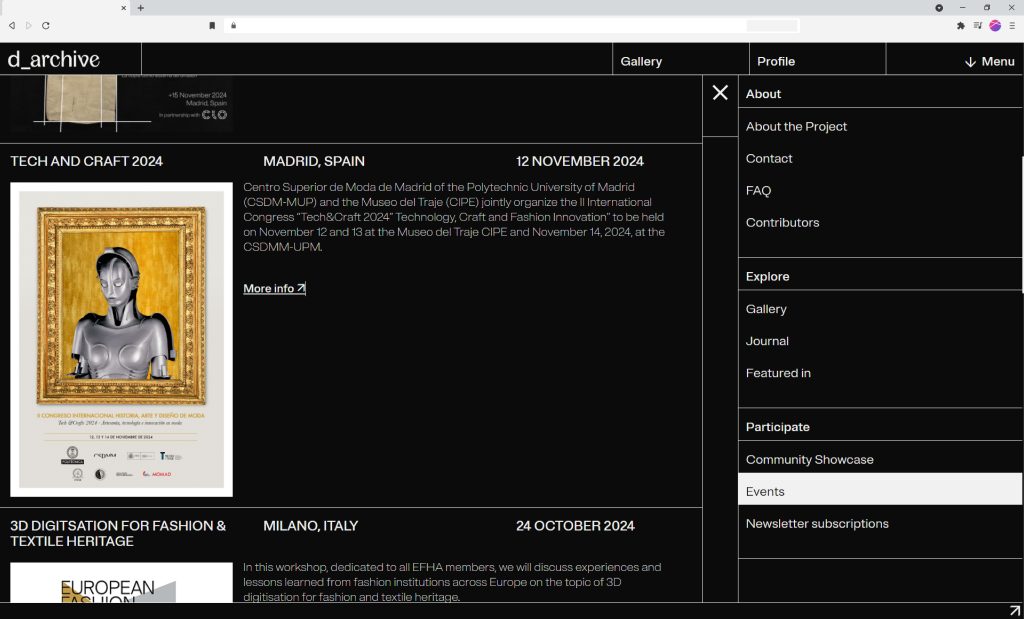1024x619 pixels.
Task: Click the 3D digitisation workshop description text
Action: 452,582
